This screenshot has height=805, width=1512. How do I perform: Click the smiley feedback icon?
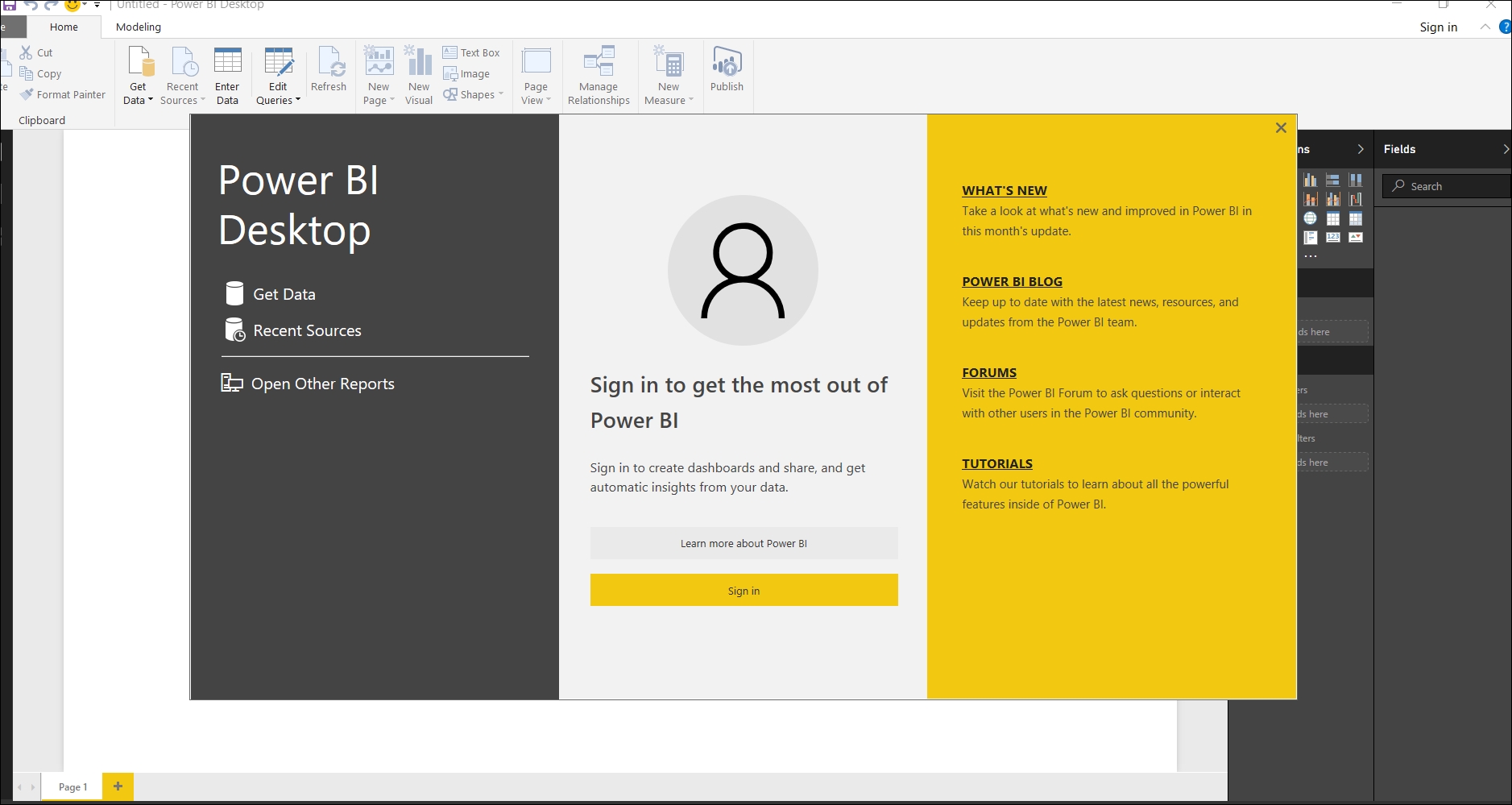[x=72, y=5]
